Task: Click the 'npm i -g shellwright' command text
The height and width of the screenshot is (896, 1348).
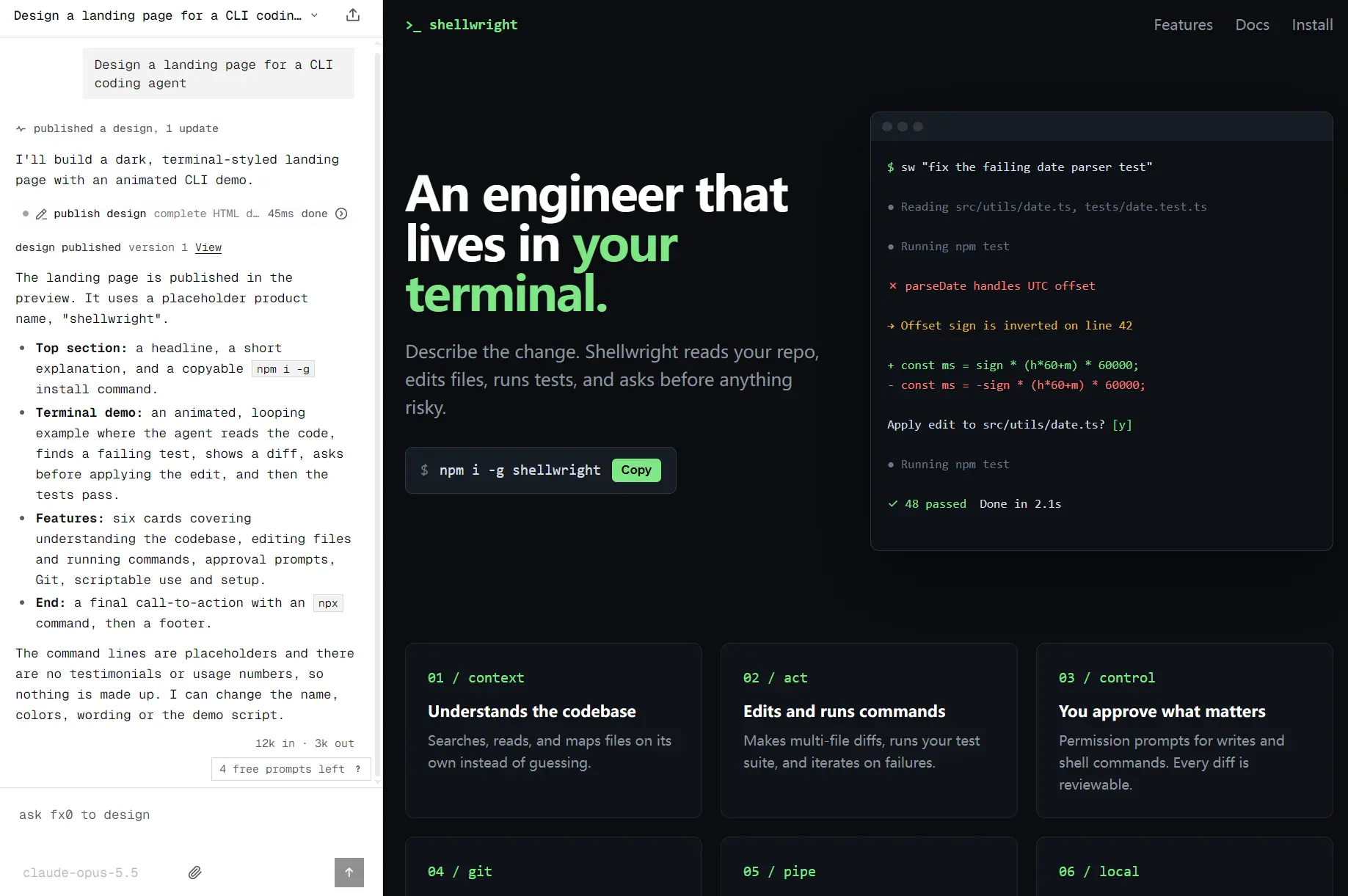Action: pos(520,470)
